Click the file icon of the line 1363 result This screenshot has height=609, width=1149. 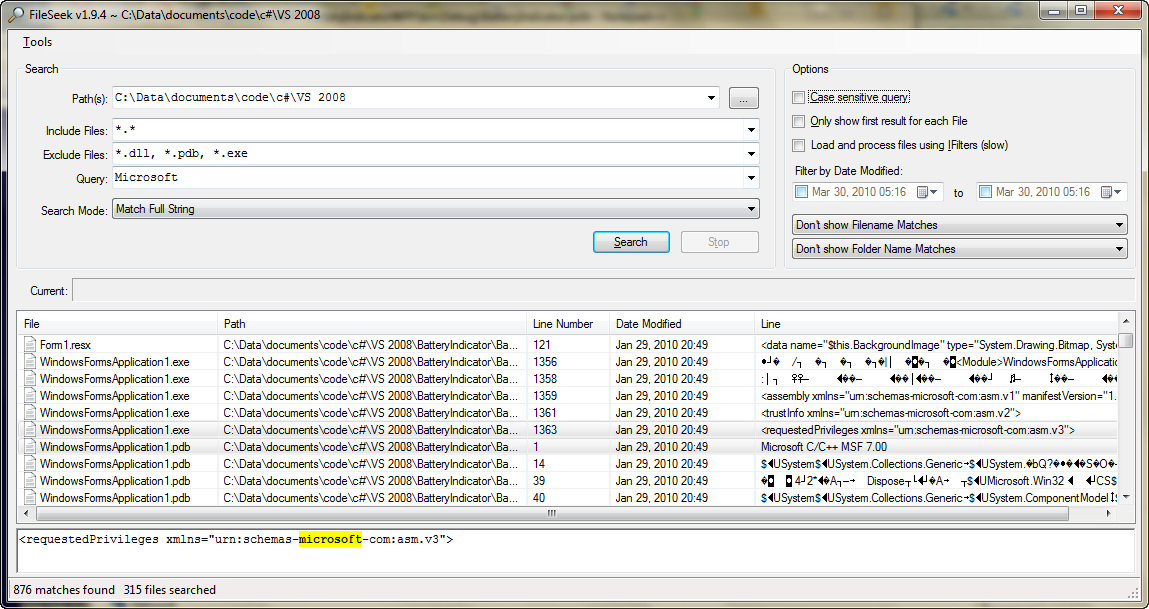(31, 429)
